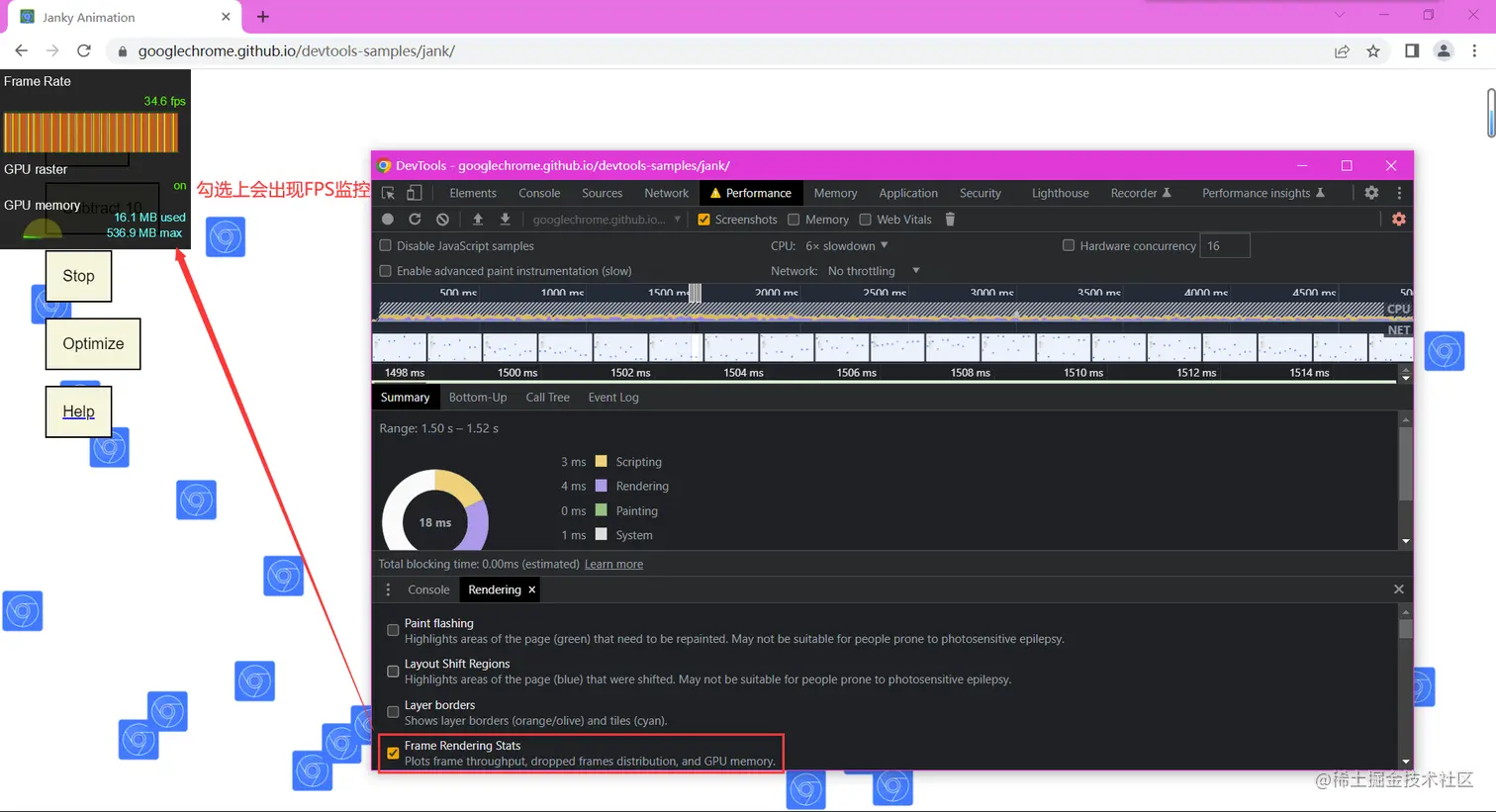Click the padlock site info icon
The image size is (1496, 812).
coord(123,51)
